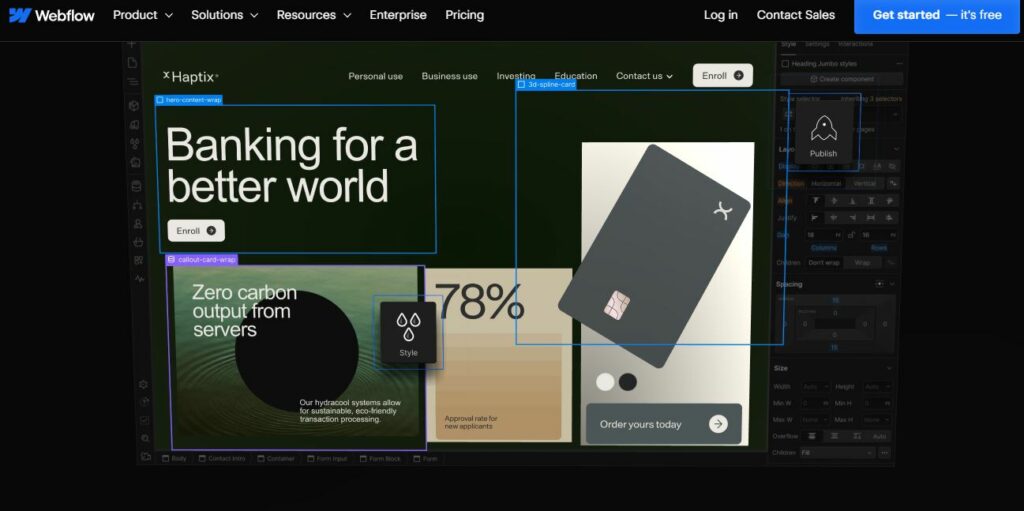Open the Pricing page
This screenshot has height=511, width=1024.
coord(464,15)
